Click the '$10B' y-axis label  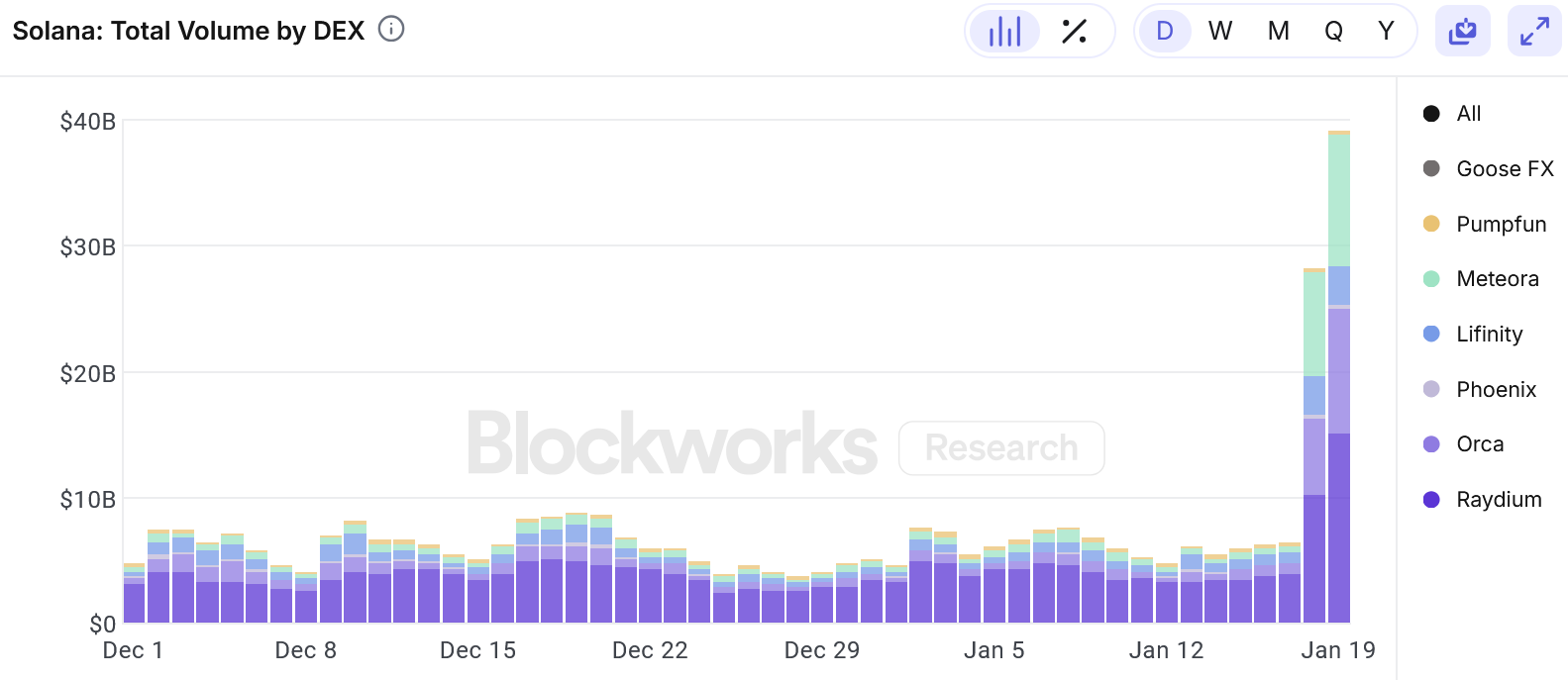(88, 500)
